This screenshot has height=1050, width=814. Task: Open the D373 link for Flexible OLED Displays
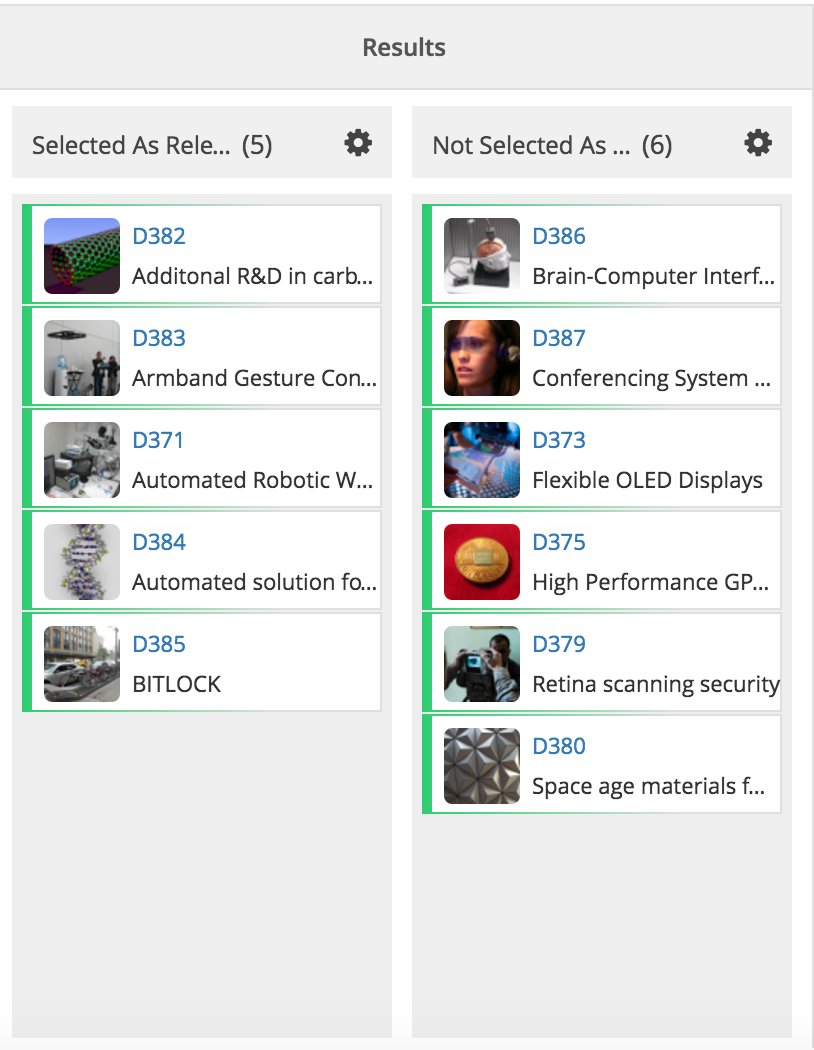558,441
